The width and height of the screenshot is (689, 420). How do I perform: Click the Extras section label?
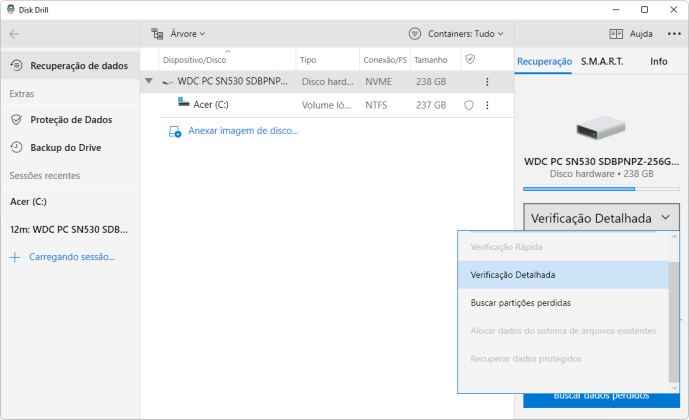click(x=22, y=94)
